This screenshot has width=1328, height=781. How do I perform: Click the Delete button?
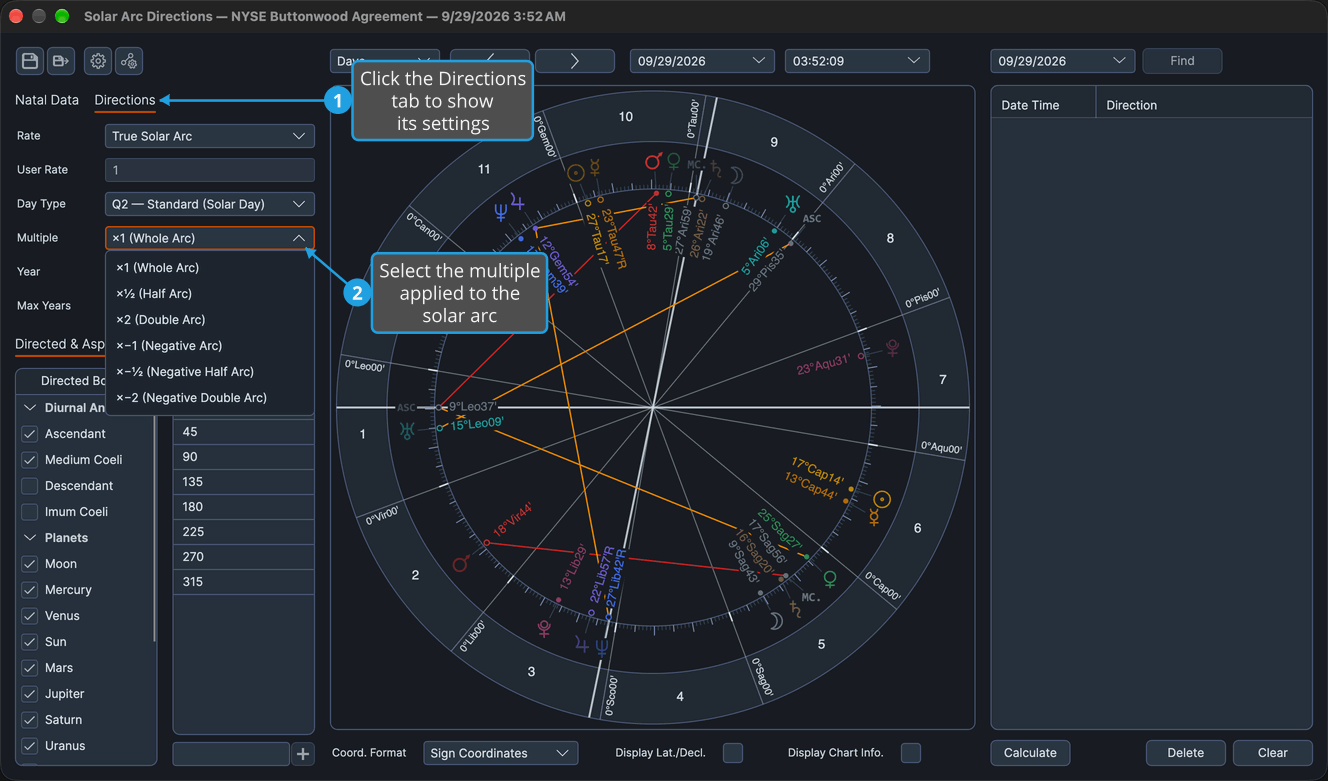(1185, 753)
